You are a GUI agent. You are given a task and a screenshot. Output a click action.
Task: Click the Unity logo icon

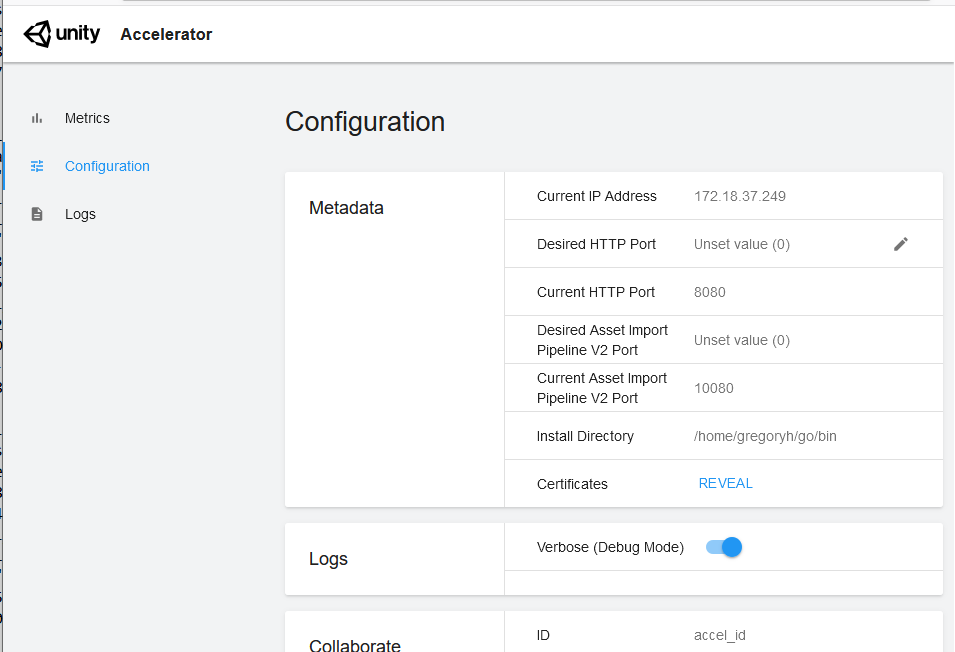36,33
